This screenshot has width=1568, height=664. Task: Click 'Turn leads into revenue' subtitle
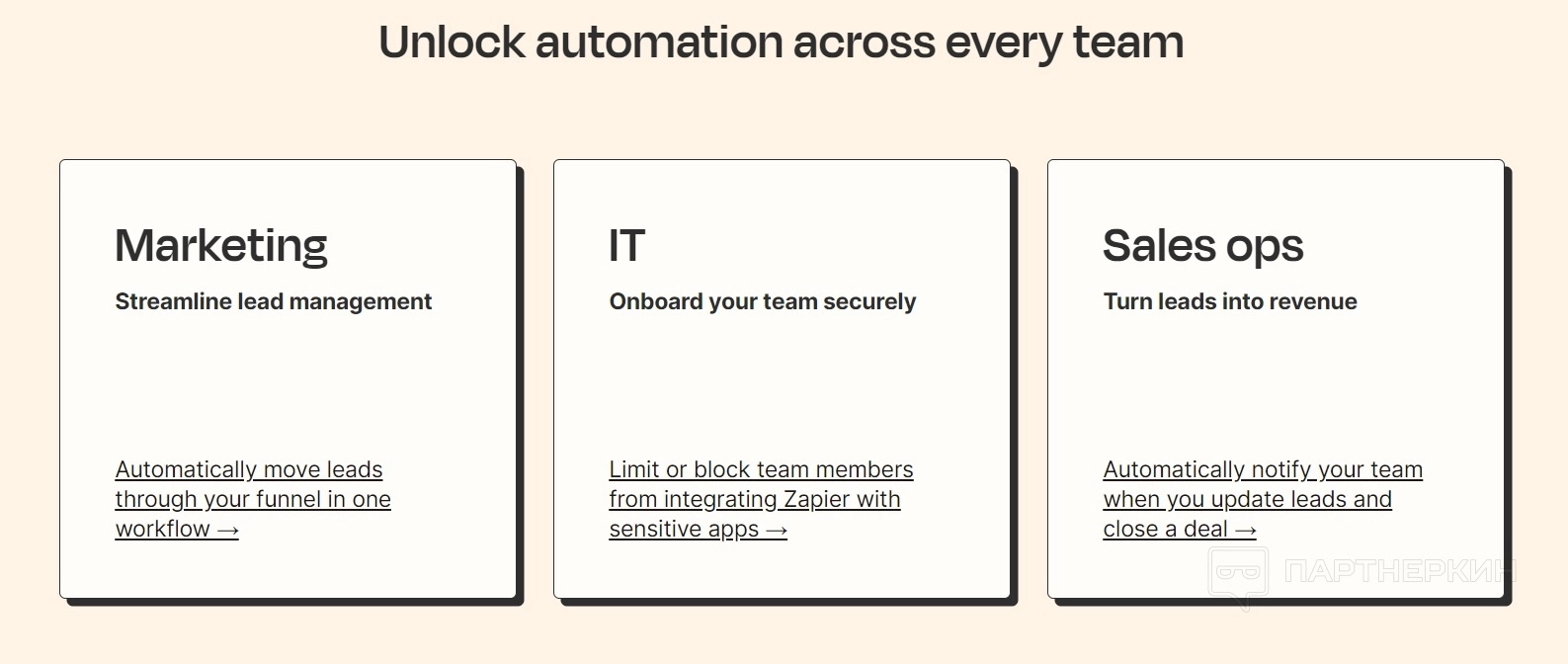(x=1230, y=301)
